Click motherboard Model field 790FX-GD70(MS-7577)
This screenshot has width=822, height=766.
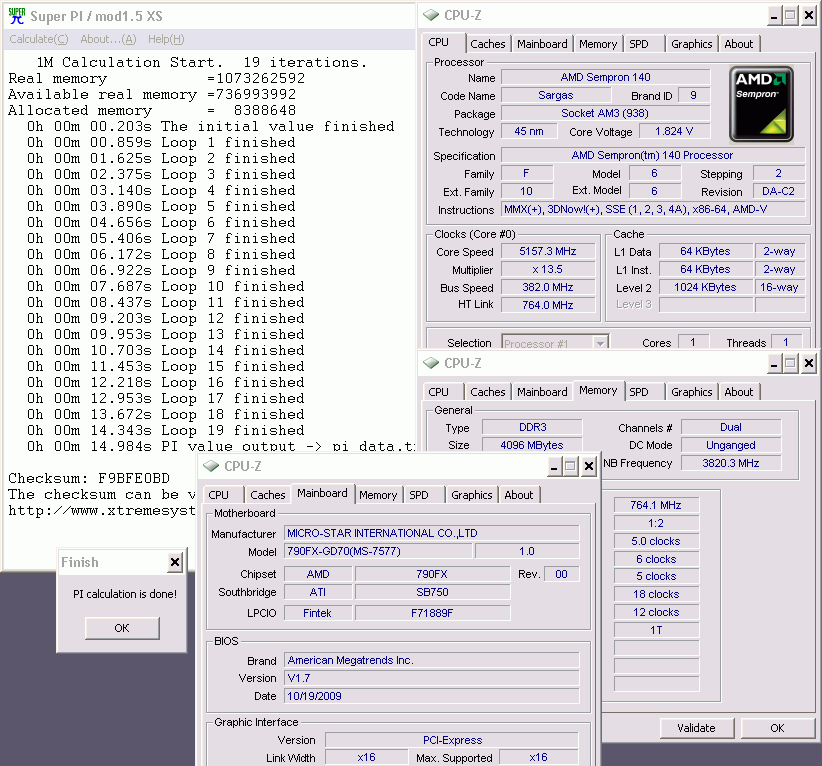[378, 552]
